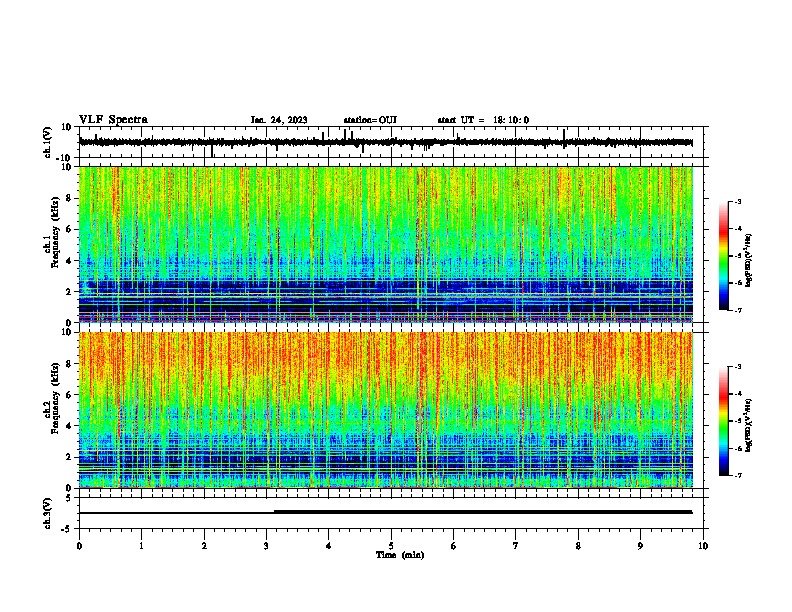
Task: Click the ch.2 color scale bar
Action: coord(724,421)
